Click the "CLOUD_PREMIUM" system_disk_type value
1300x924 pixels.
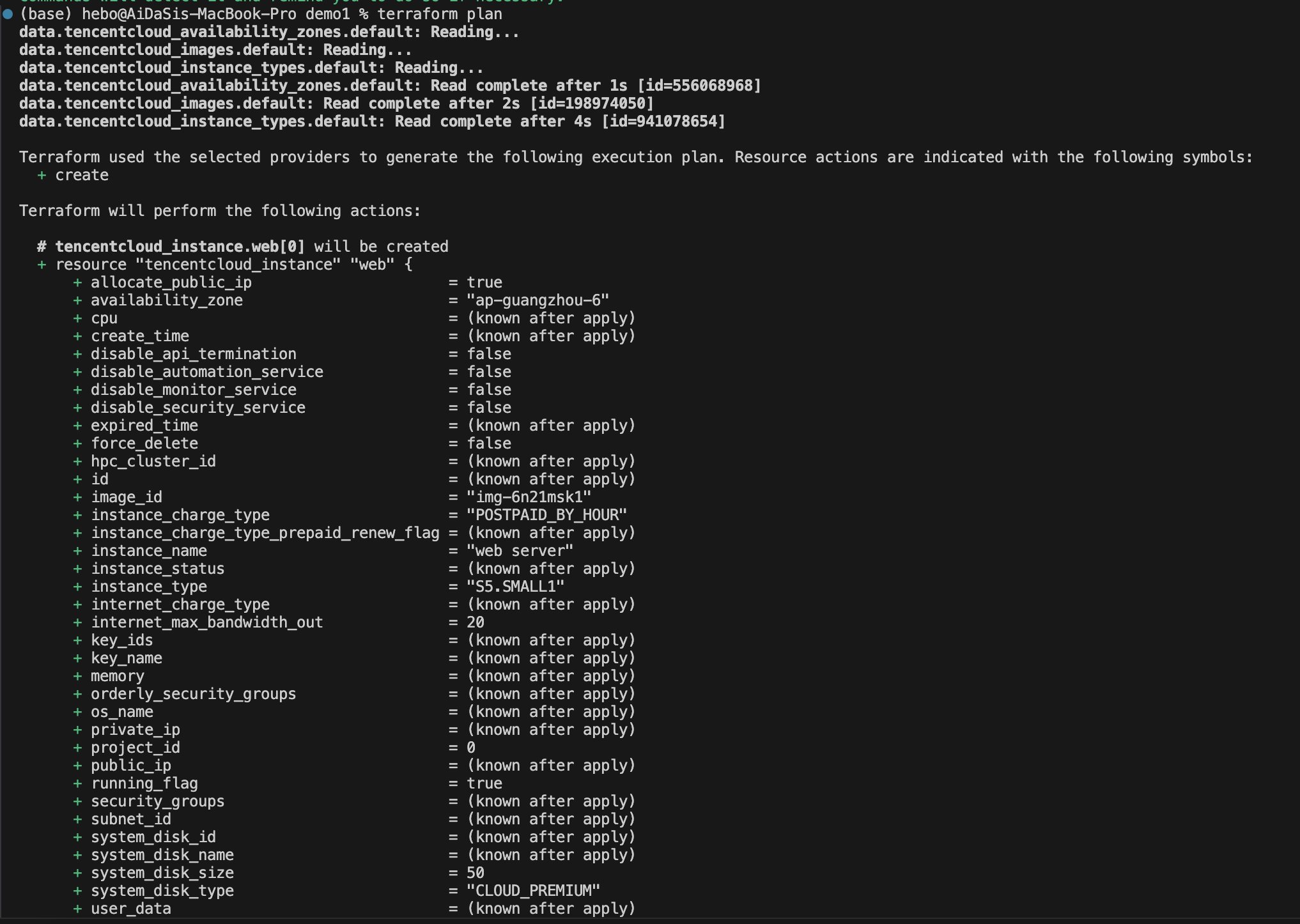(534, 891)
